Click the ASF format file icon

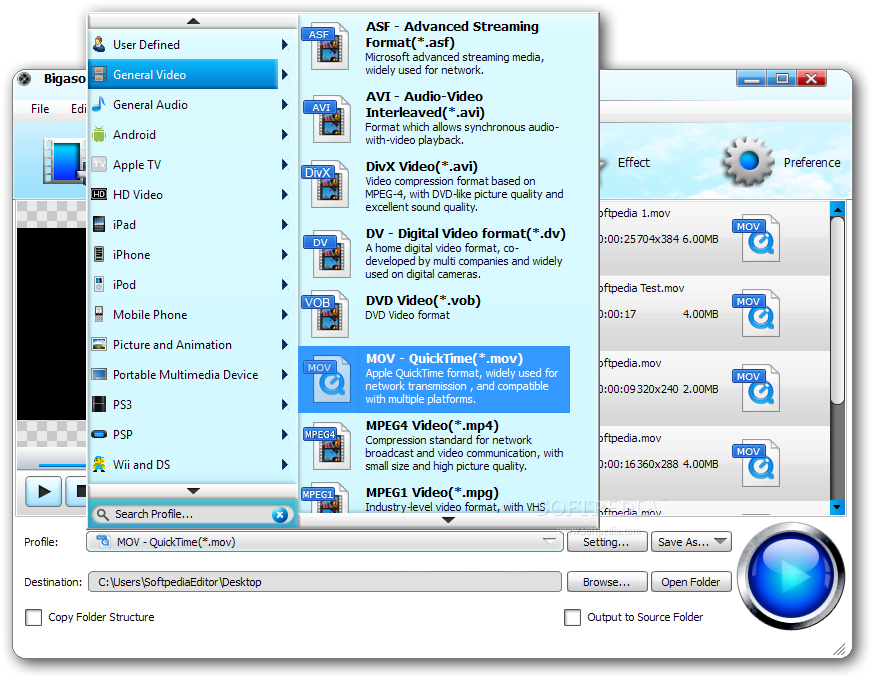pyautogui.click(x=328, y=47)
